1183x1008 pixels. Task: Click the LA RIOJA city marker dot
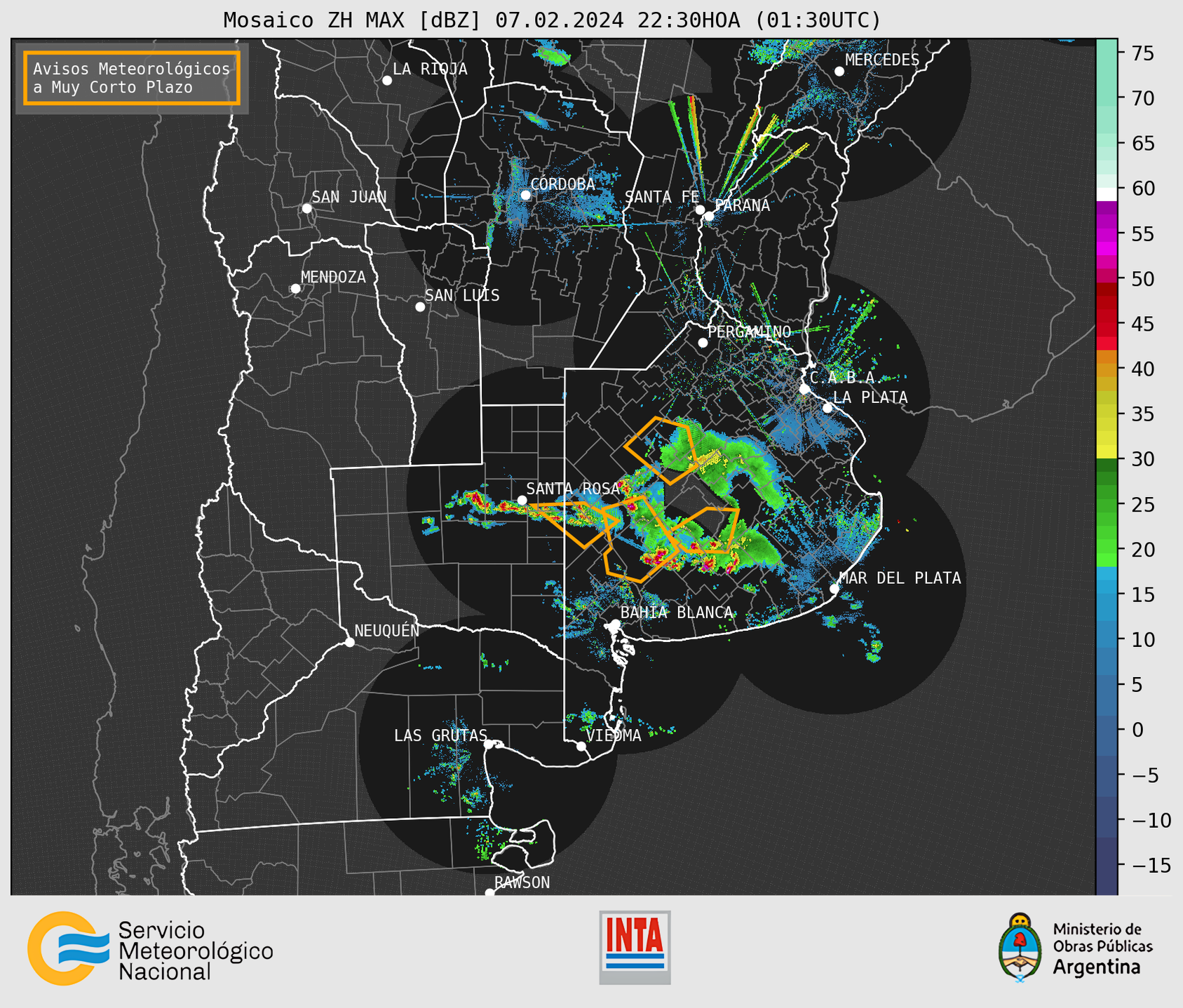point(387,81)
